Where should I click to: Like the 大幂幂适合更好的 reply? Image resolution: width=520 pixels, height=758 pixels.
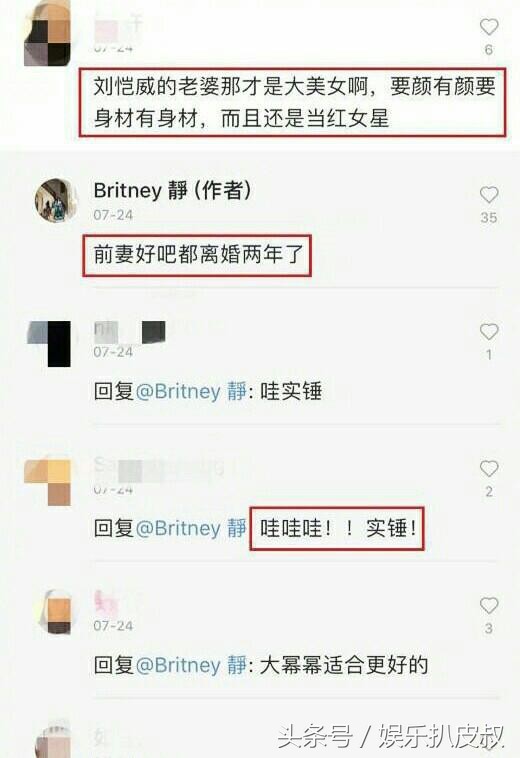point(489,605)
